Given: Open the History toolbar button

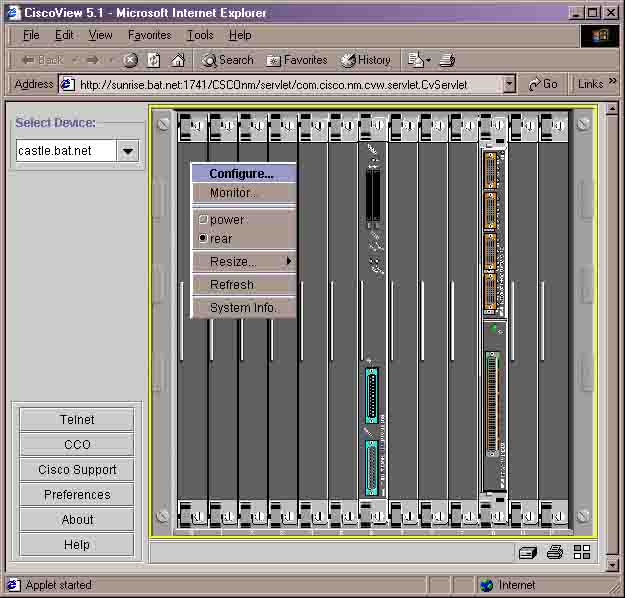Looking at the screenshot, I should (366, 60).
